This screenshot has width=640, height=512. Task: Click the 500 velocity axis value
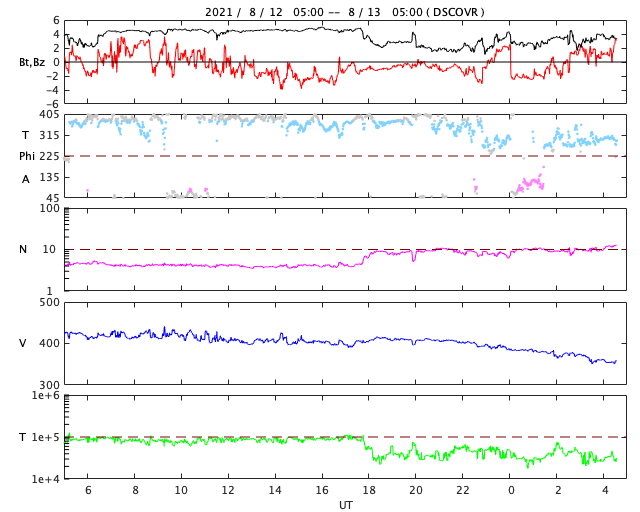49,303
